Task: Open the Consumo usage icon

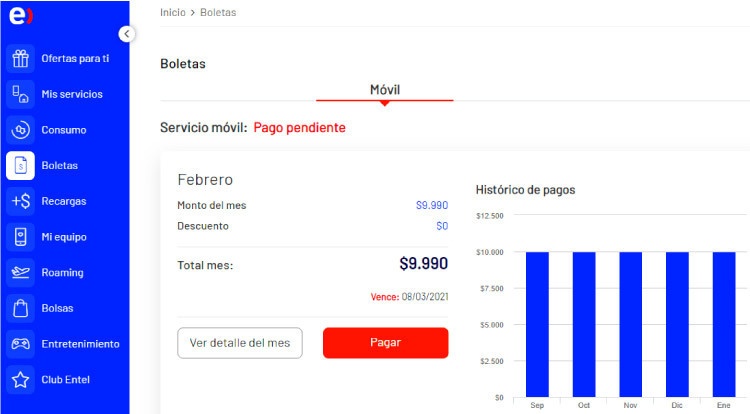Action: 20,130
